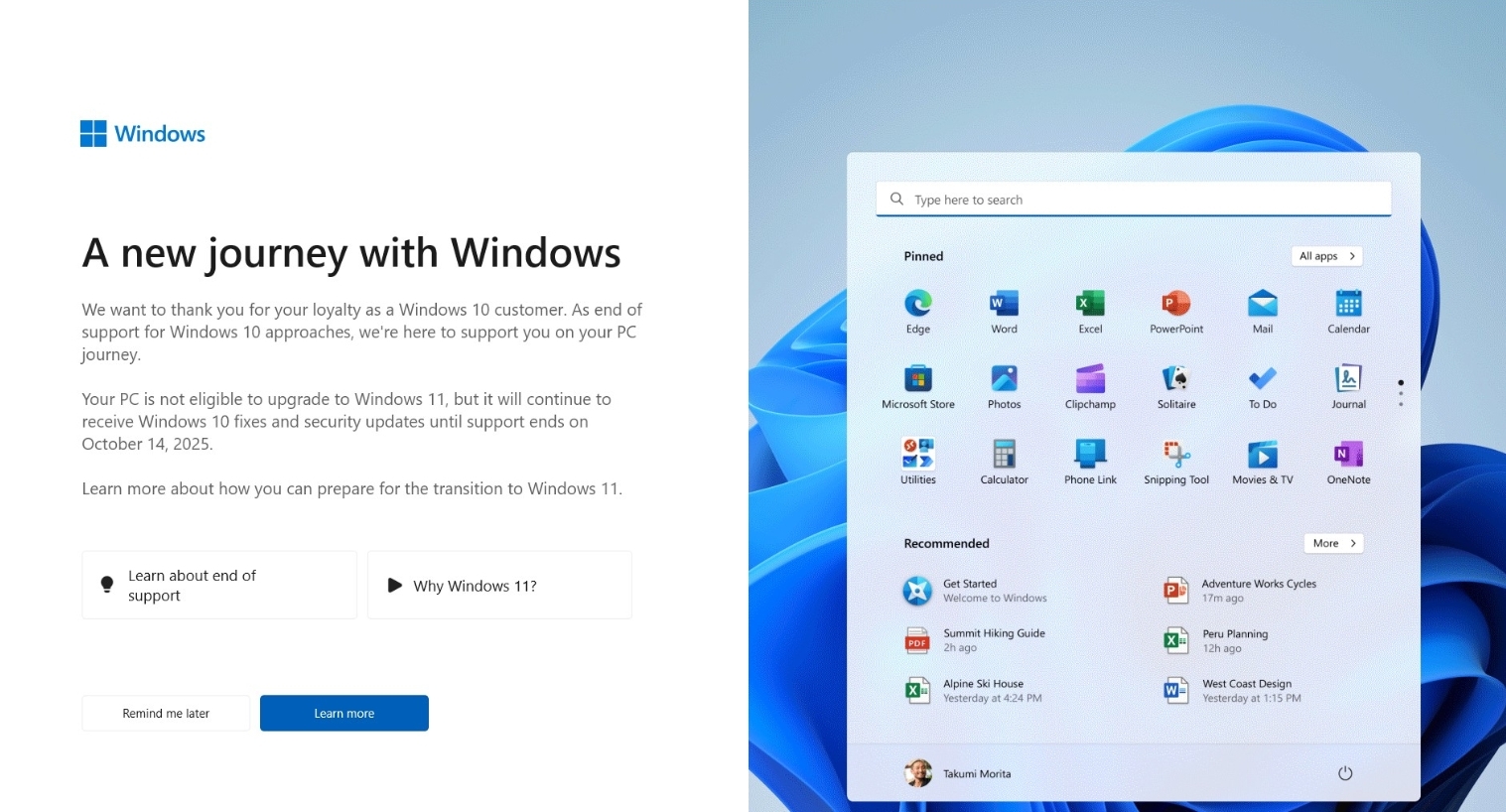Screen dimensions: 1506x812
Task: Launch Word from pinned apps
Action: [x=1004, y=303]
